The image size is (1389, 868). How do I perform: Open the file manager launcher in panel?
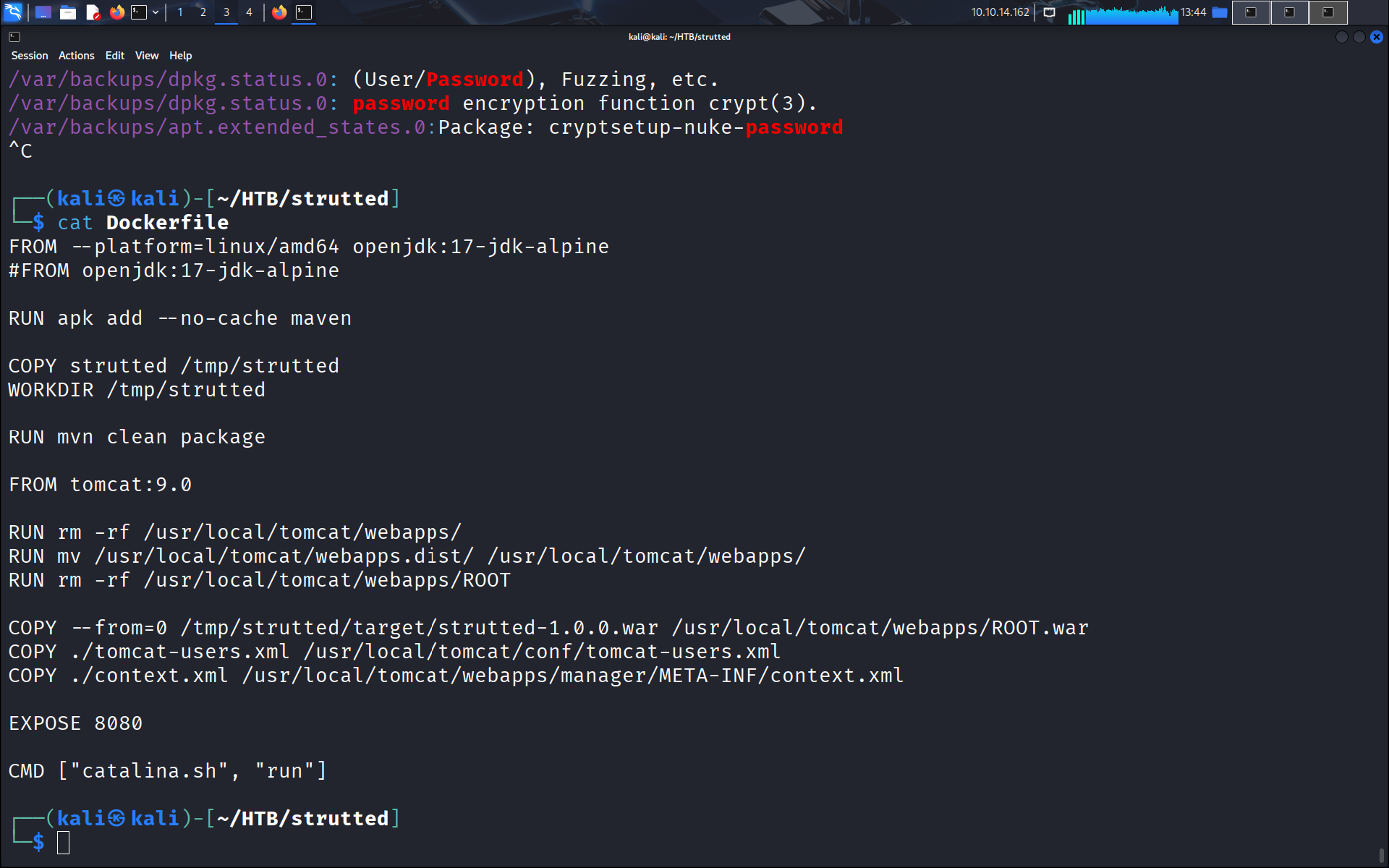pos(68,12)
